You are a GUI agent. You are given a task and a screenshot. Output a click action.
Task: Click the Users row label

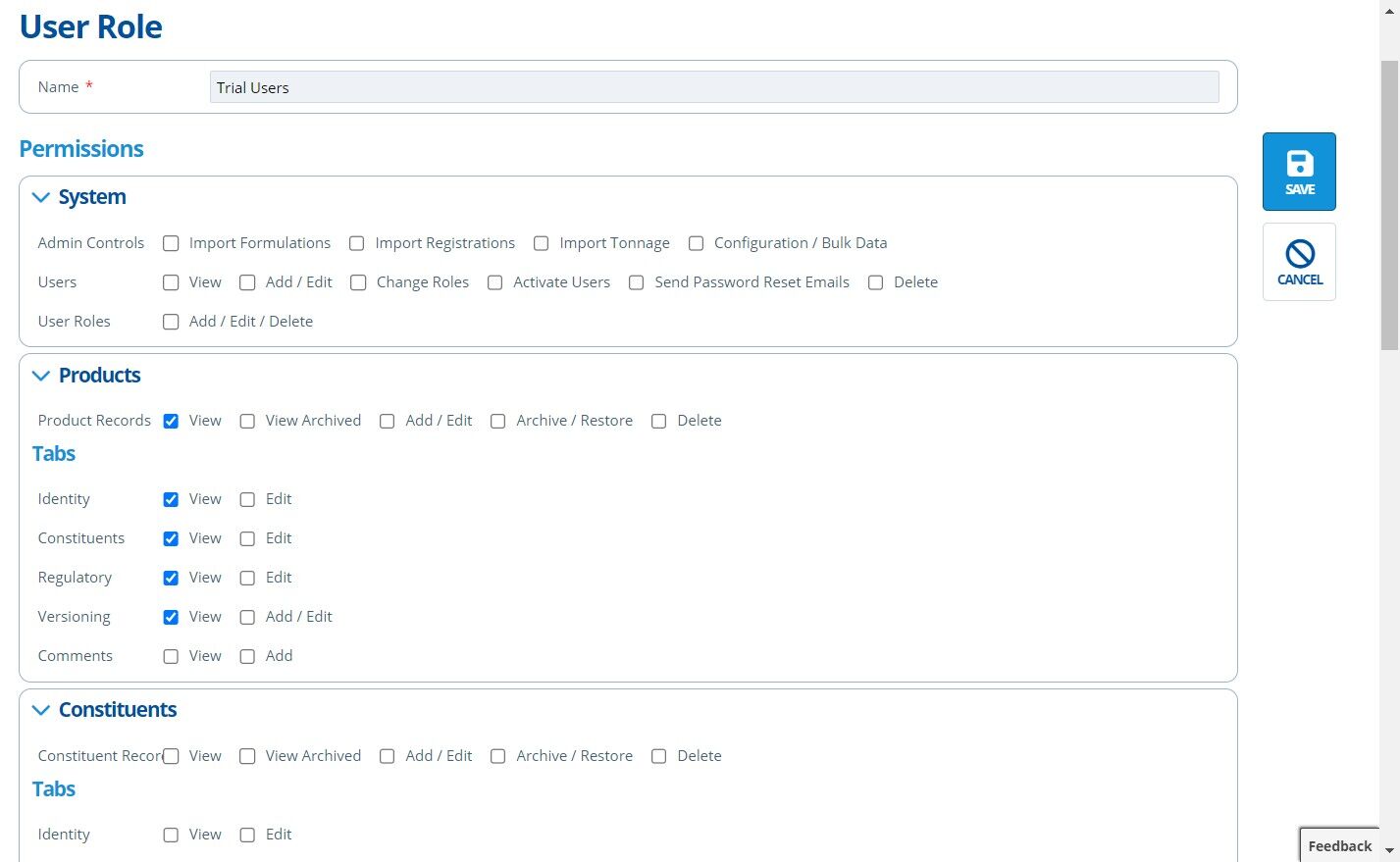click(x=57, y=282)
